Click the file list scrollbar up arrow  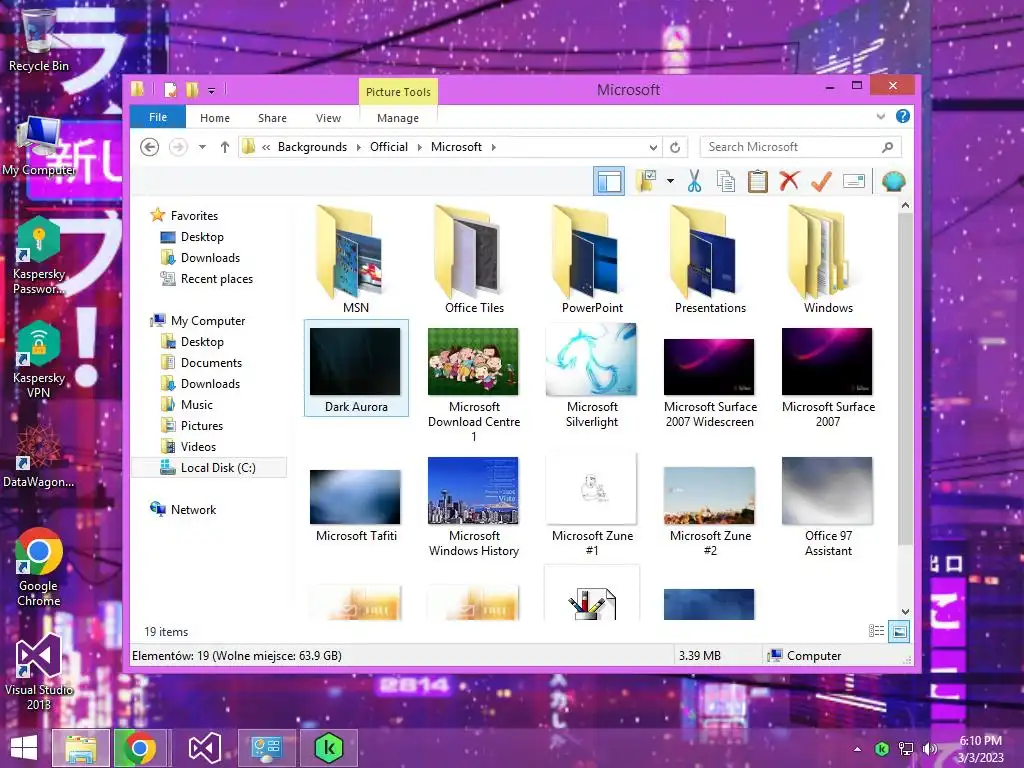tap(905, 205)
